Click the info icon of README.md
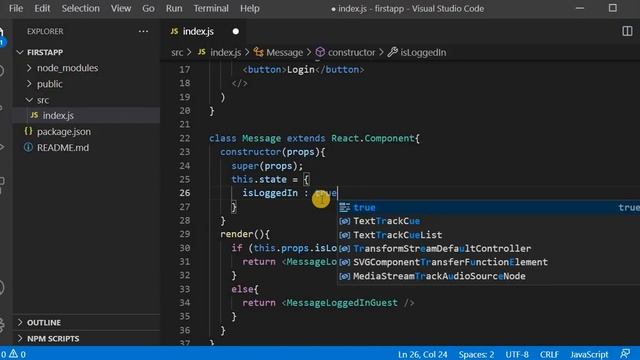The height and width of the screenshot is (360, 640). 28,147
